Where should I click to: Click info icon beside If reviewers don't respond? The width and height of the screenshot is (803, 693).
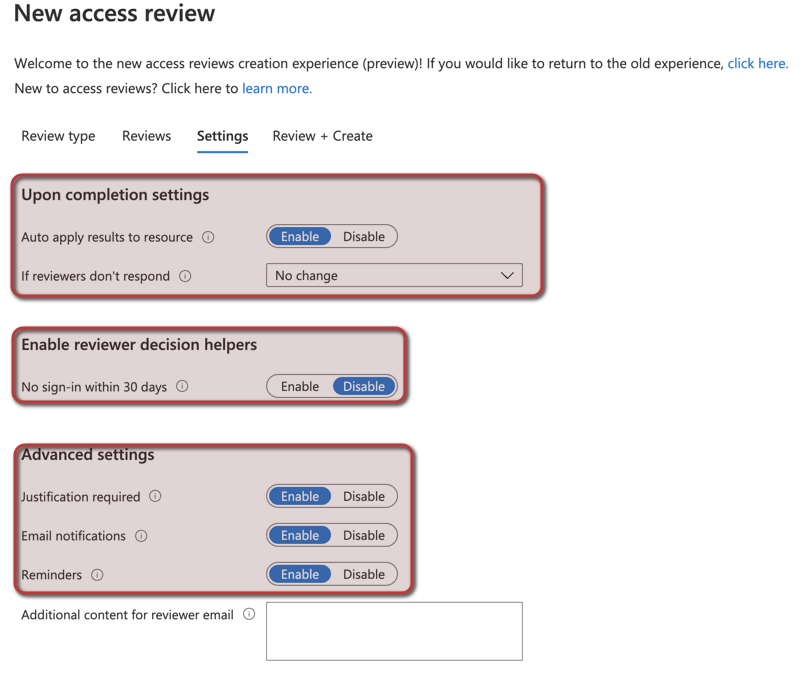click(185, 276)
